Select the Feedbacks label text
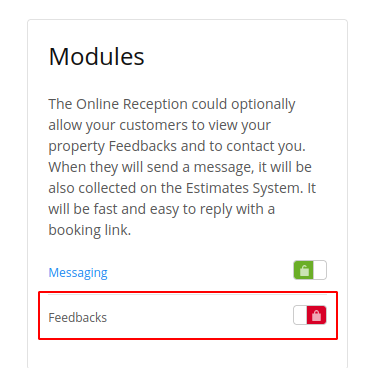379x386 pixels. coord(78,318)
